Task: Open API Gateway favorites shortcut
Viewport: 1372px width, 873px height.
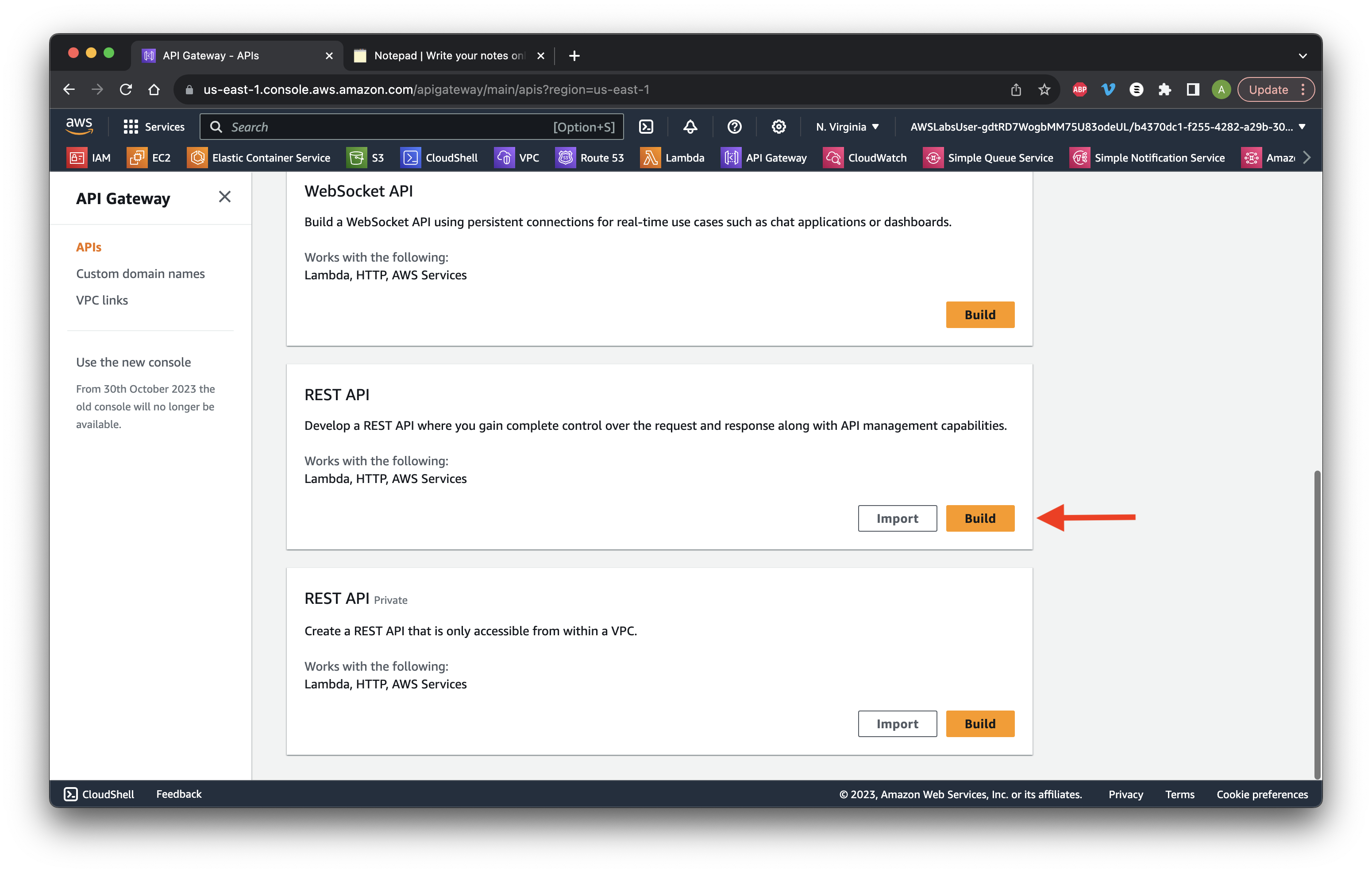Action: (x=764, y=158)
